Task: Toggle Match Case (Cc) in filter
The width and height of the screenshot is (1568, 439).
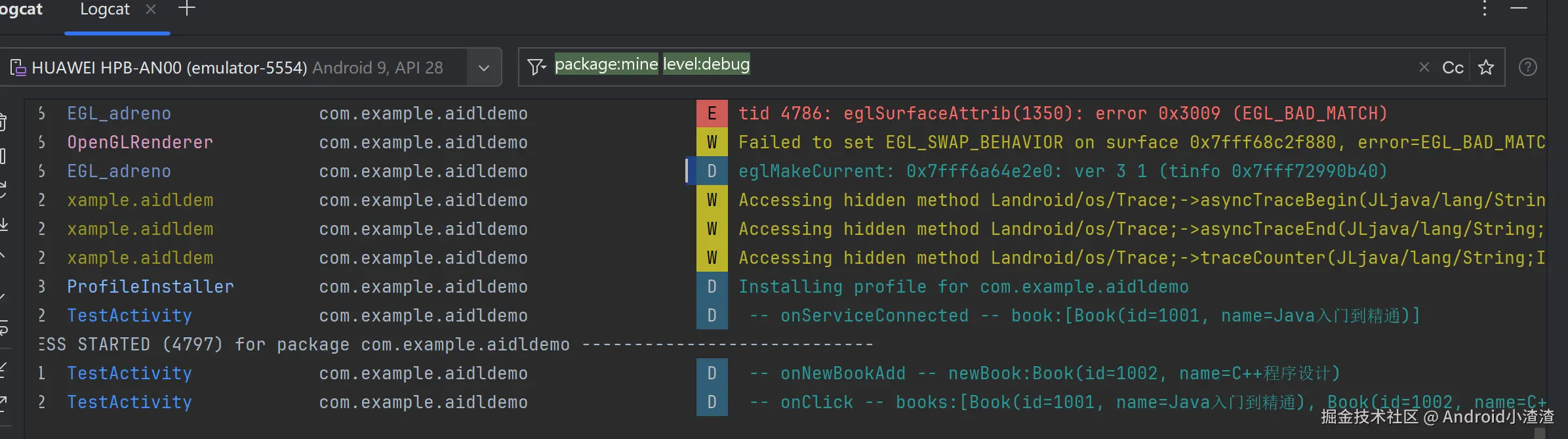Action: click(1453, 67)
